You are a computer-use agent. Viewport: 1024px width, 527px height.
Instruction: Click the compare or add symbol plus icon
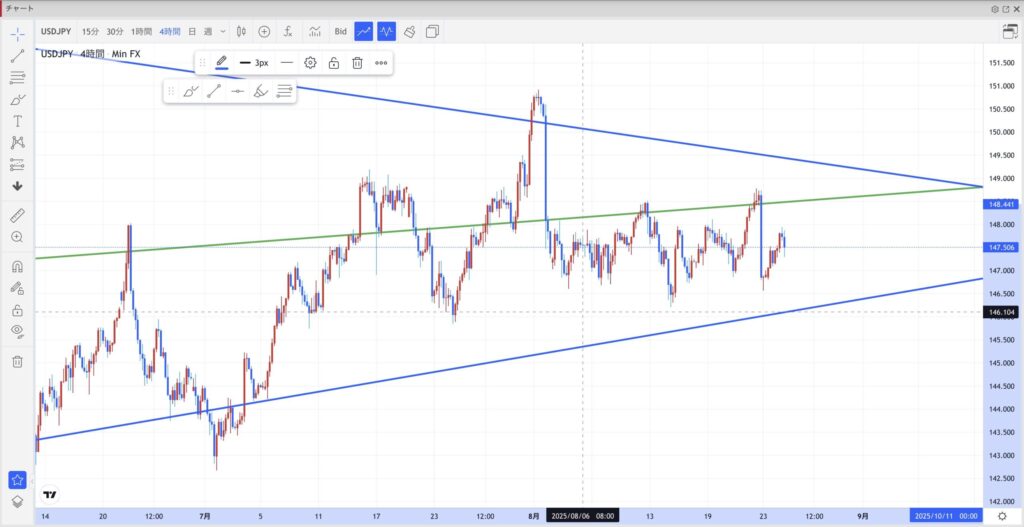[x=264, y=31]
